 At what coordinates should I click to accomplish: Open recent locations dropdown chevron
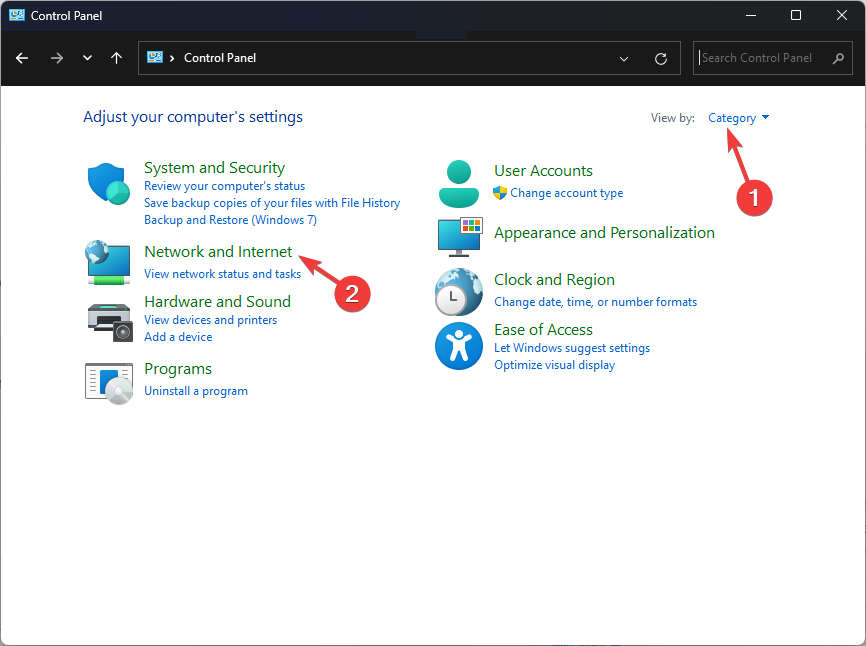(87, 58)
